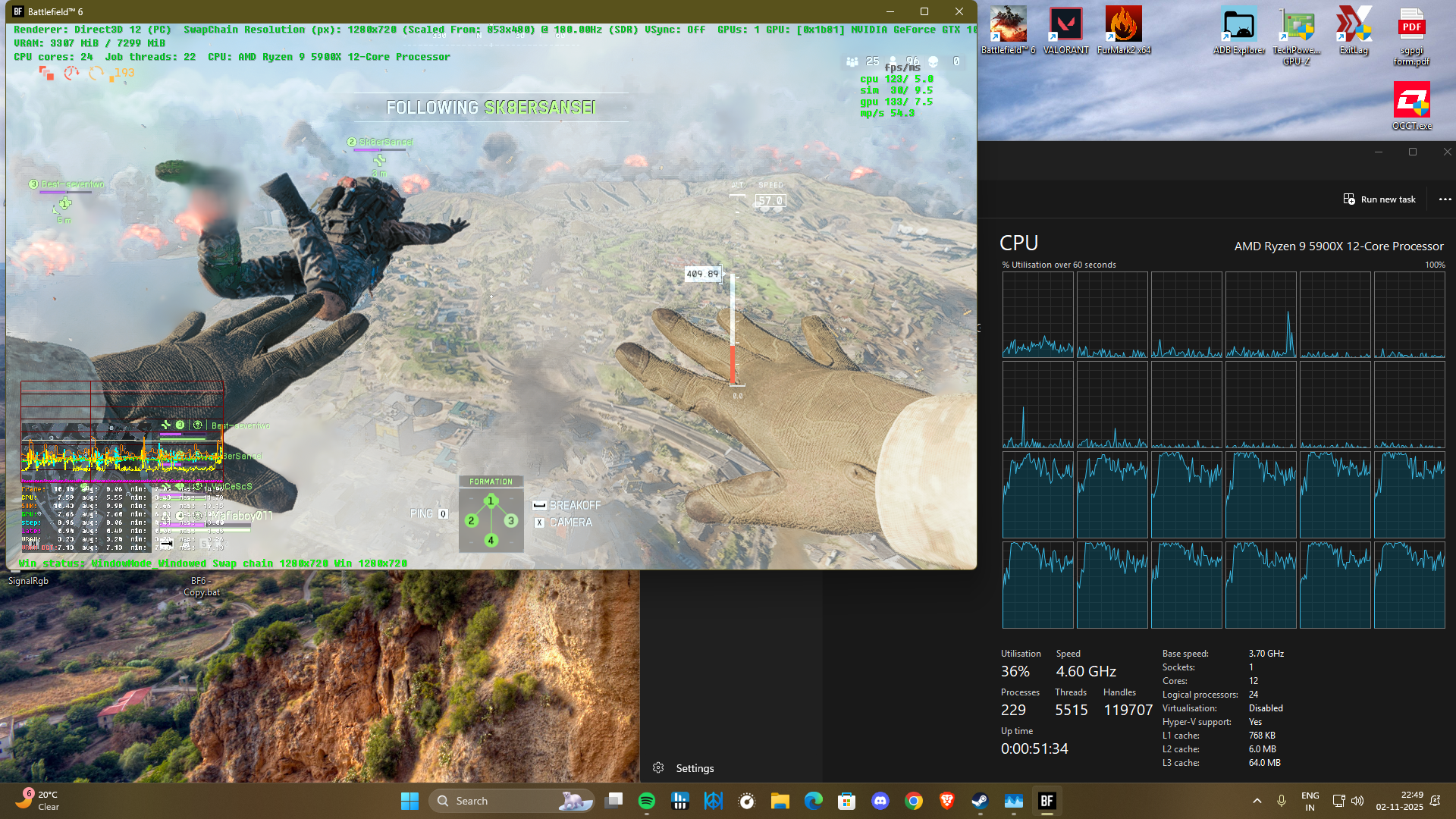Click the Spotify taskbar icon
Viewport: 1456px width, 819px height.
coord(647,801)
